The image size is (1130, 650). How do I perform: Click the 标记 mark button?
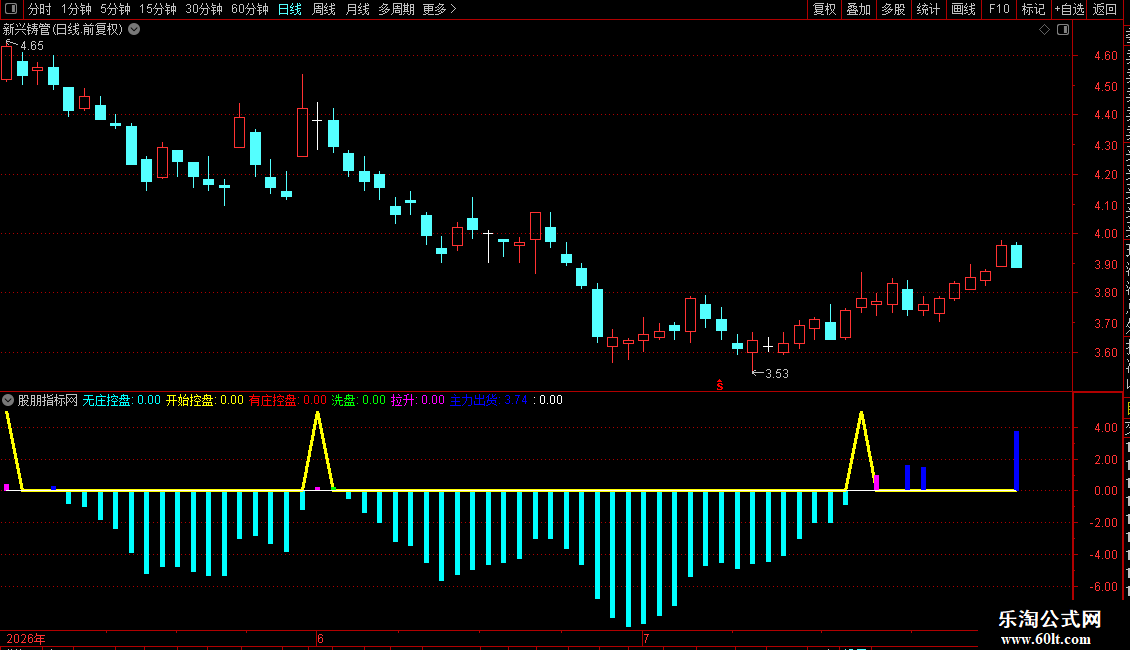1033,9
